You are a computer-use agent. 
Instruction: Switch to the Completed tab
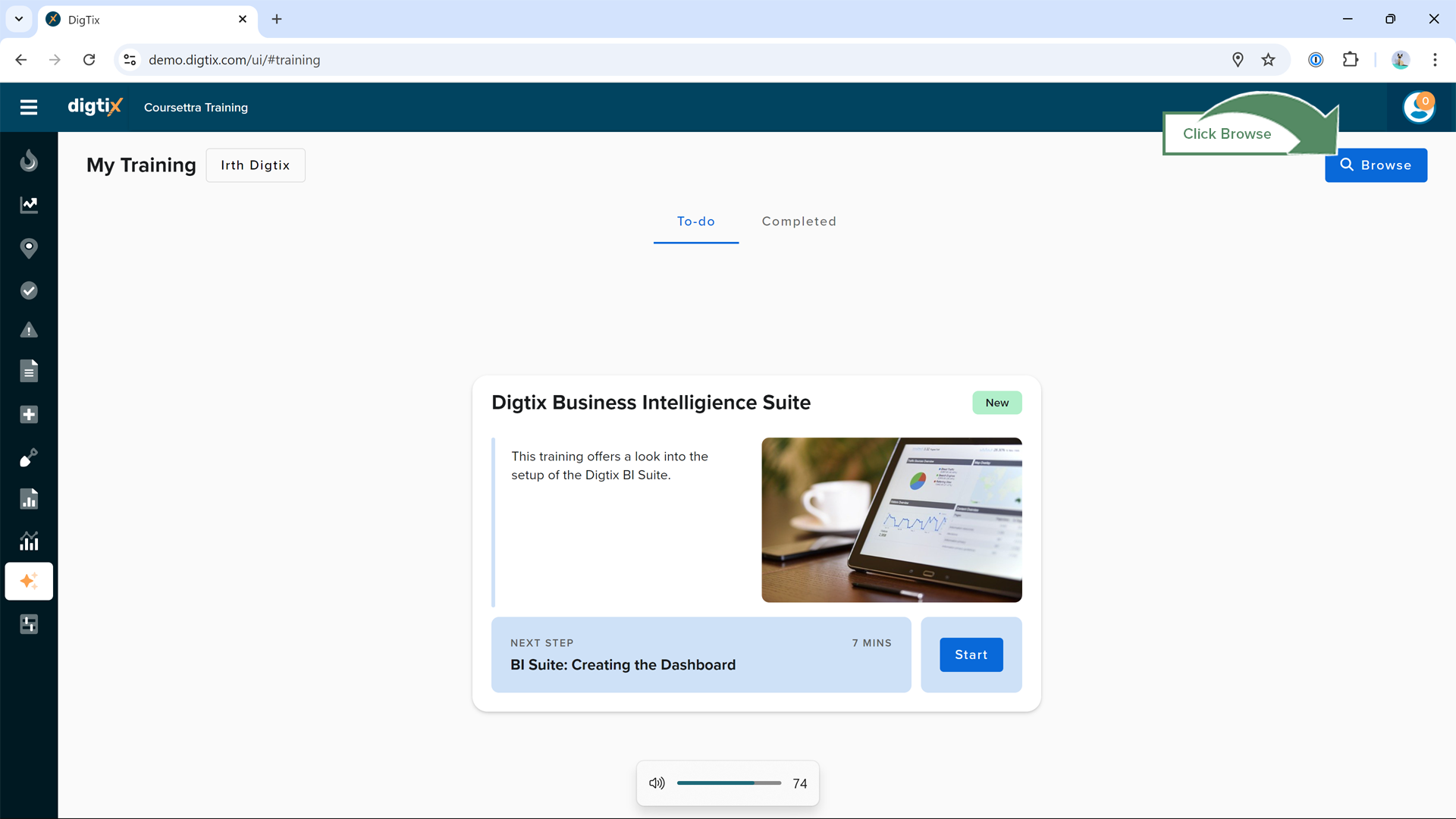[799, 221]
